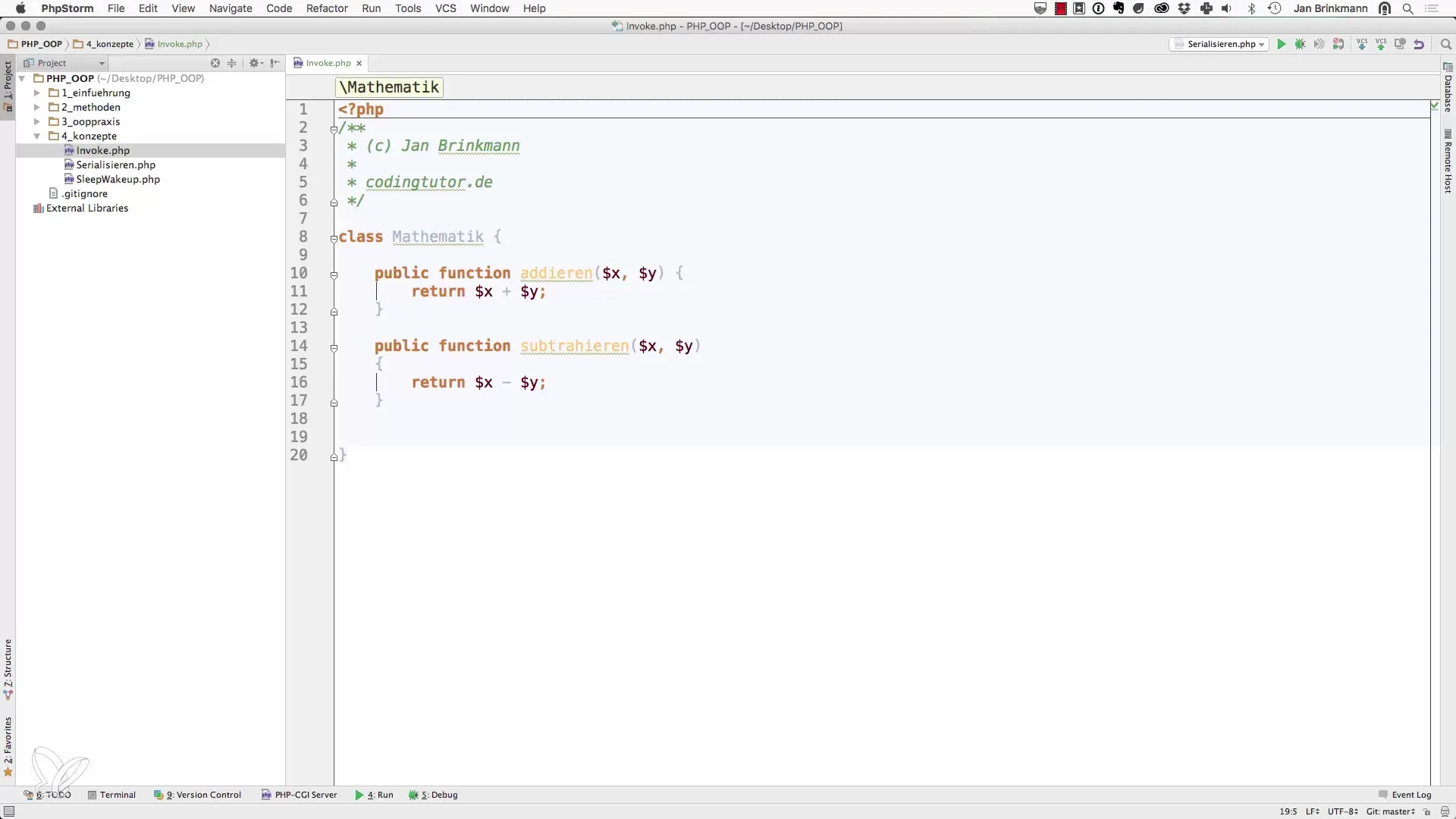Click the purple Revert arrow icon

click(x=1419, y=44)
